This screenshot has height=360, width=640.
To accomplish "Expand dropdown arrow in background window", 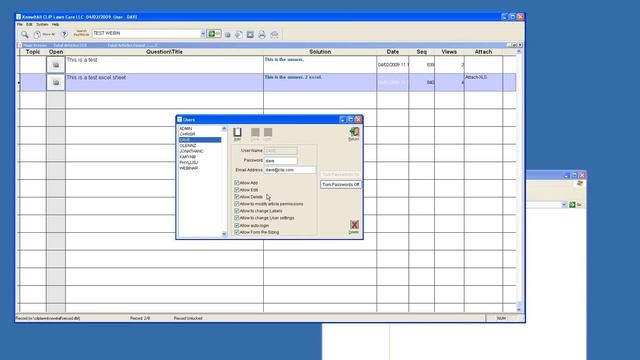I will point(564,204).
